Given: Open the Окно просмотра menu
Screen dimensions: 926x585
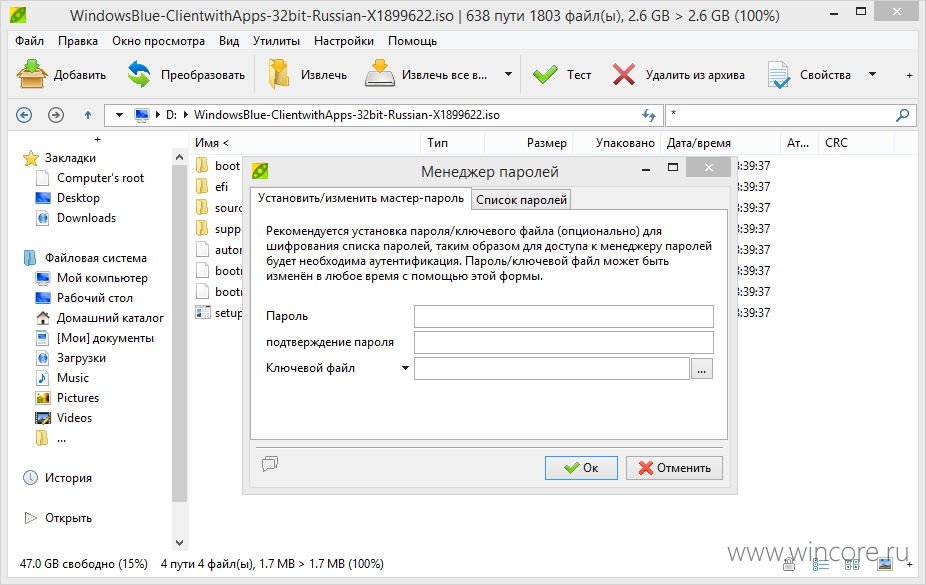Looking at the screenshot, I should point(158,41).
